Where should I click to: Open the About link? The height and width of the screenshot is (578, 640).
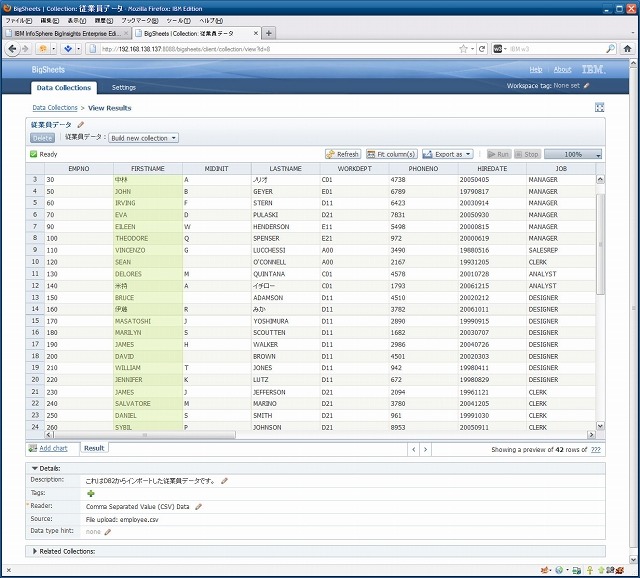coord(562,69)
